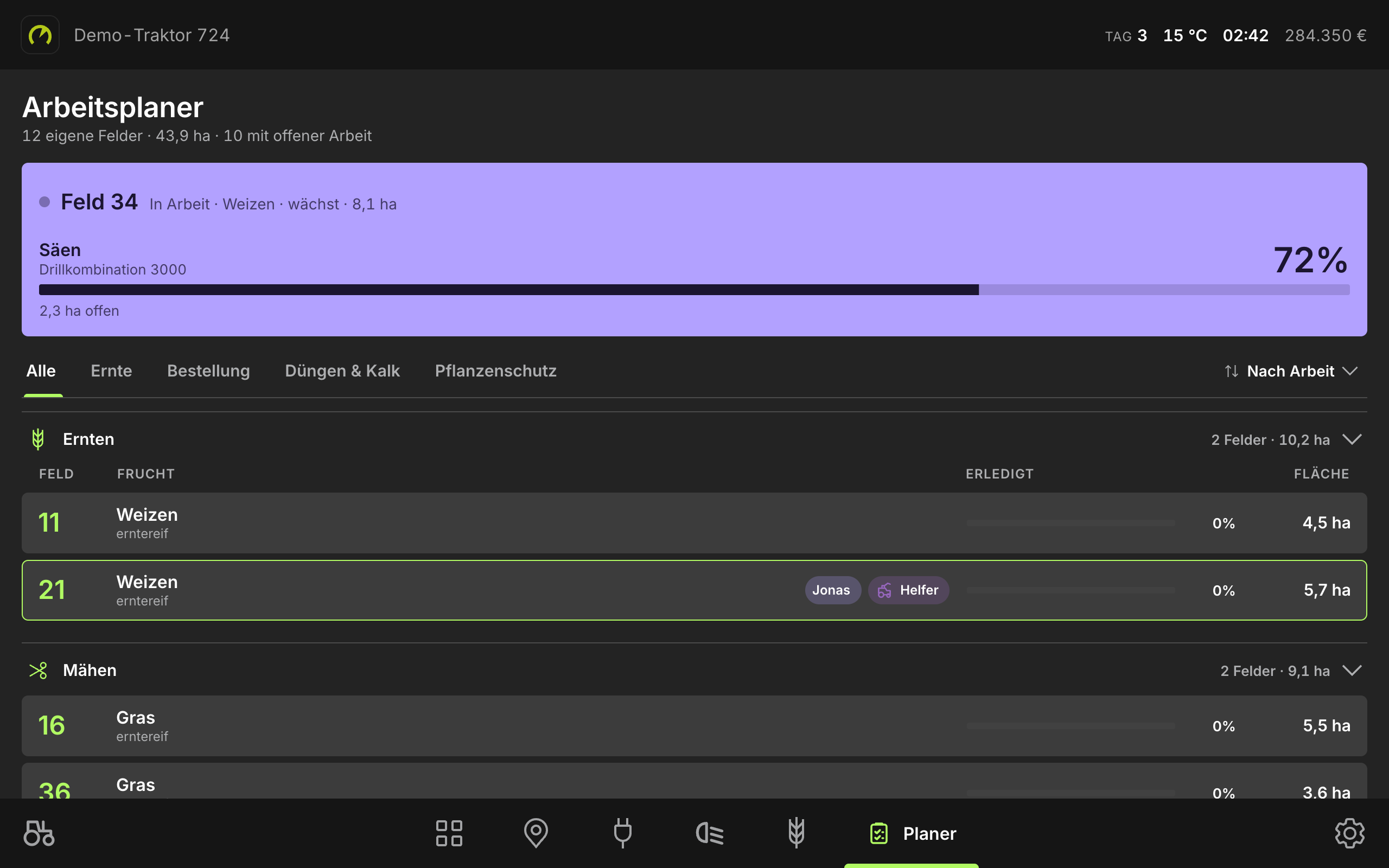1389x868 pixels.
Task: Click the TAG 3 day indicator
Action: coord(1126,36)
